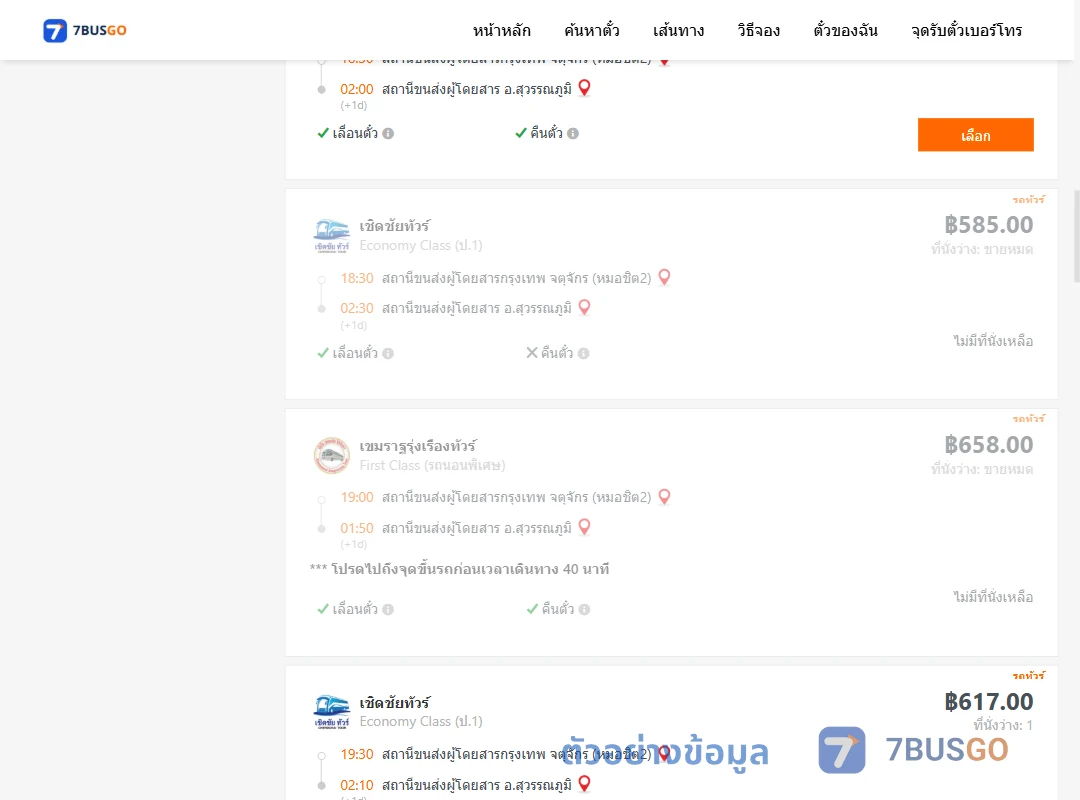
Task: Click the 02:10 arrival time
Action: 357,785
